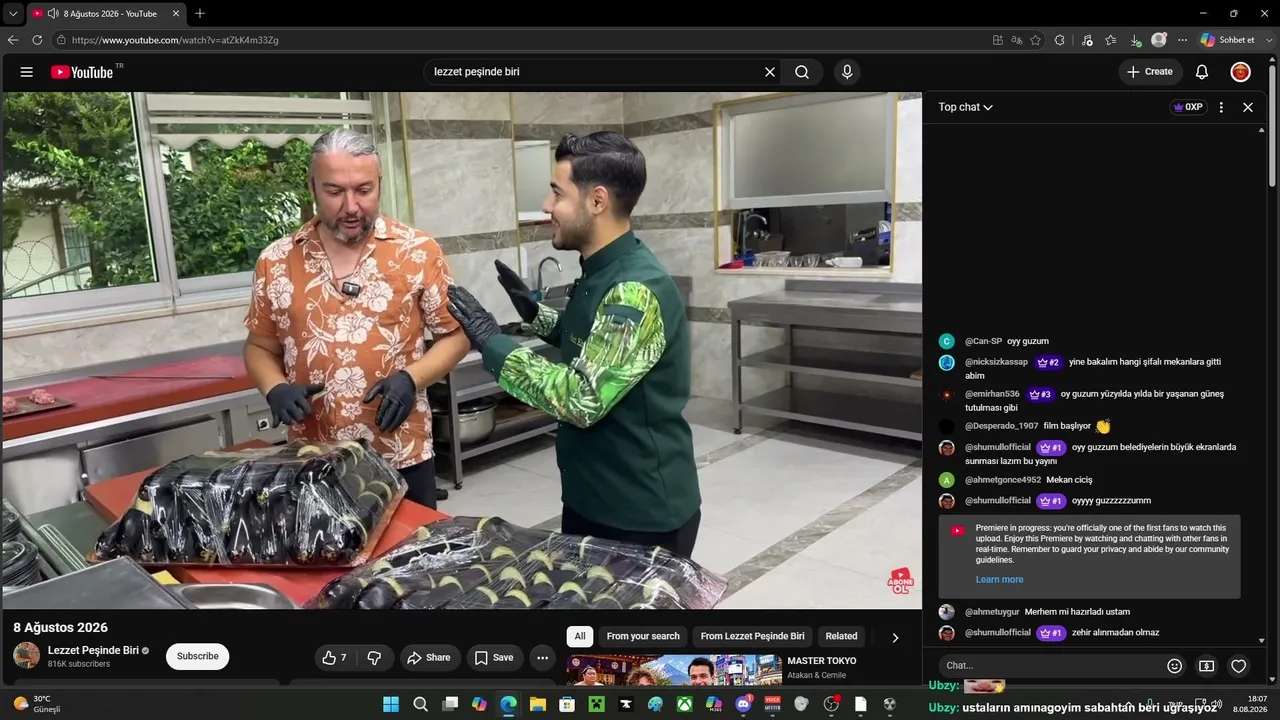This screenshot has height=720, width=1280.
Task: Open the channel avatar beside the Subscribe button
Action: [x=27, y=656]
